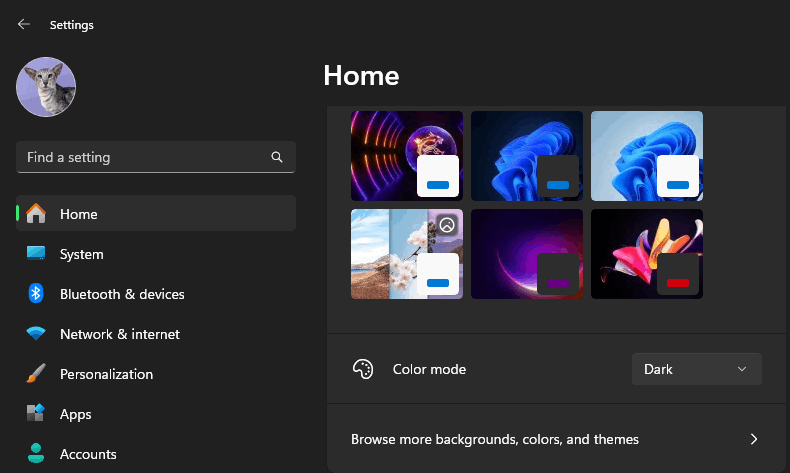Click the Accounts person icon
The width and height of the screenshot is (790, 473).
pyautogui.click(x=36, y=453)
